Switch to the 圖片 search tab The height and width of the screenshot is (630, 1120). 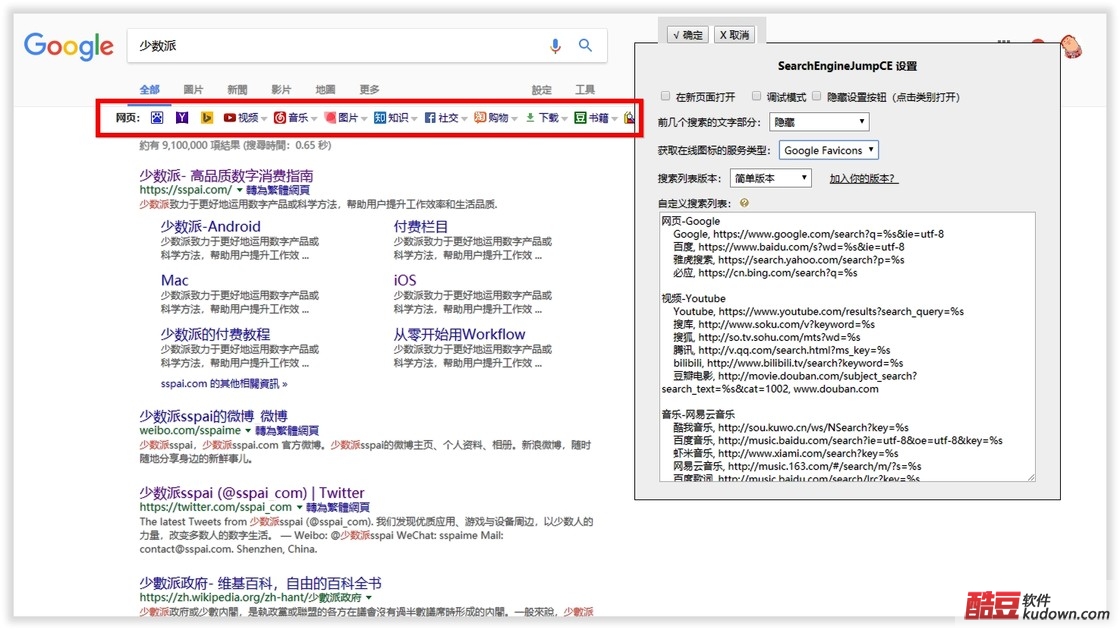click(x=194, y=89)
